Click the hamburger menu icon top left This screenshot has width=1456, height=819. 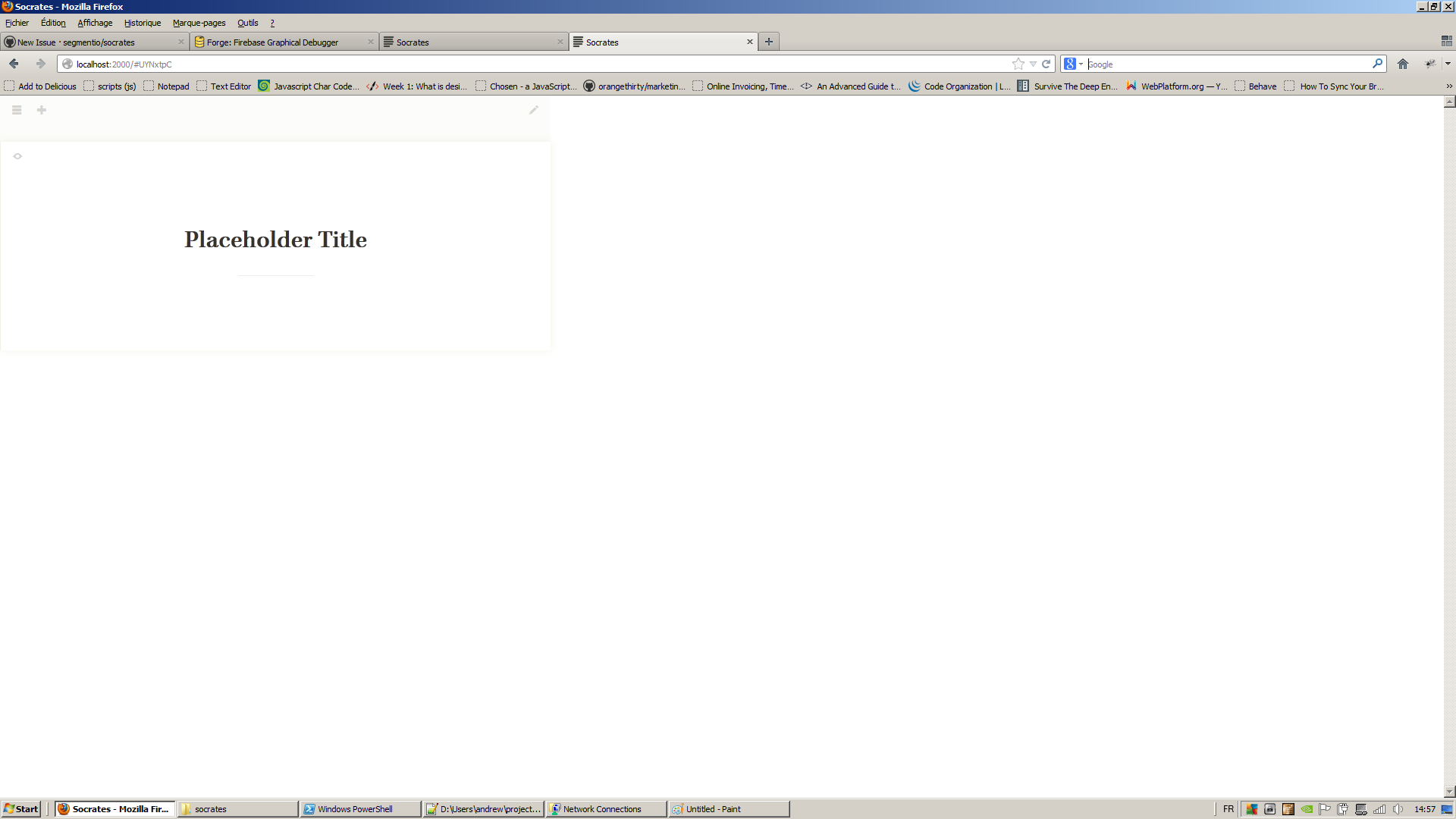(x=17, y=110)
